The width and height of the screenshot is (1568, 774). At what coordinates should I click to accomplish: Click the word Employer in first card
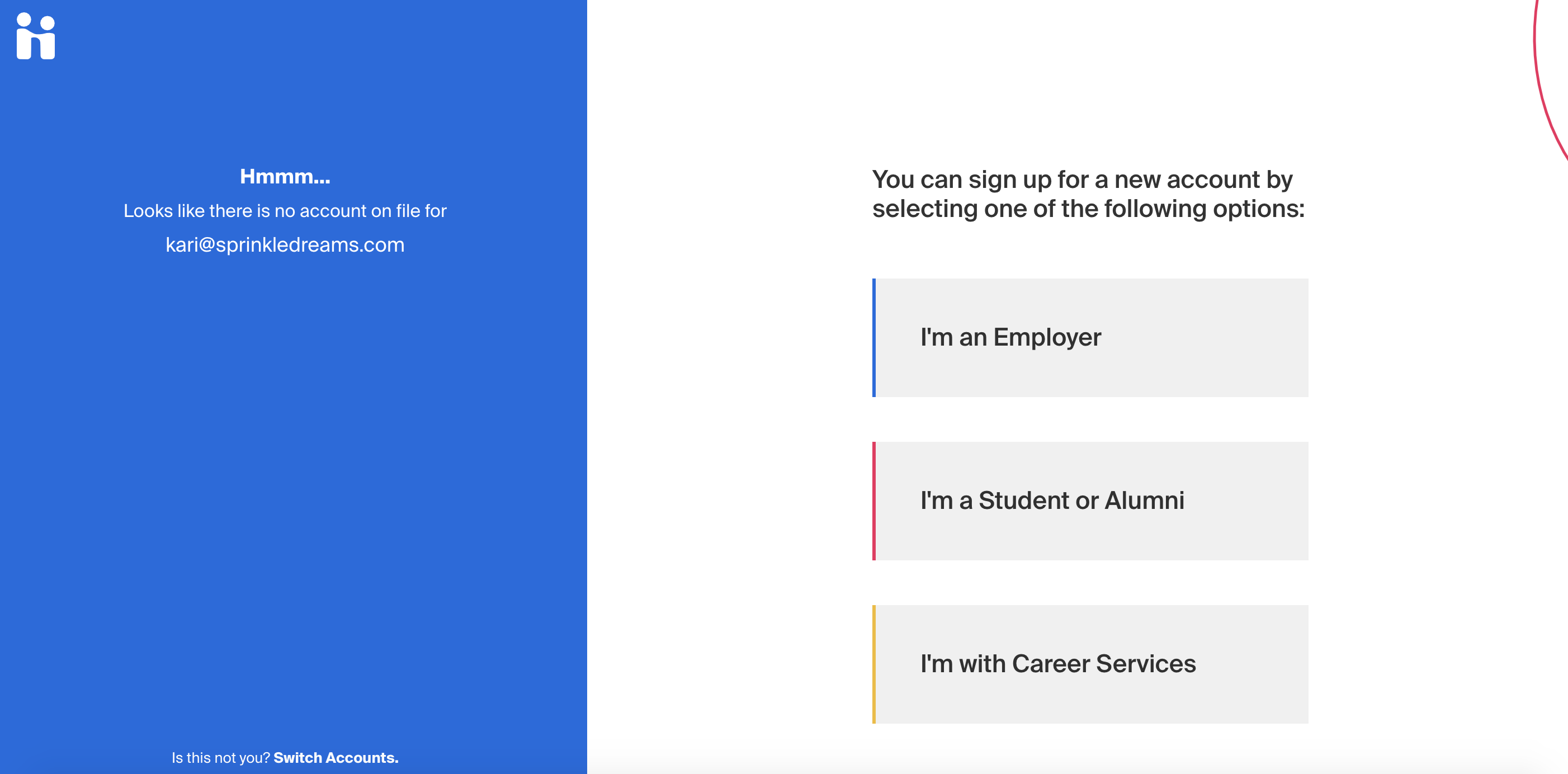pos(1047,338)
